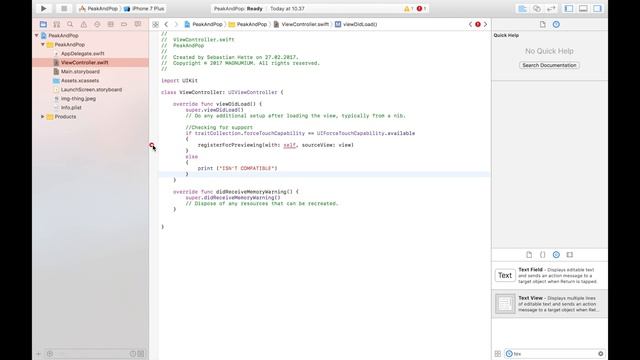Click the registerForPreviewing code line
The width and height of the screenshot is (640, 360).
click(276, 145)
